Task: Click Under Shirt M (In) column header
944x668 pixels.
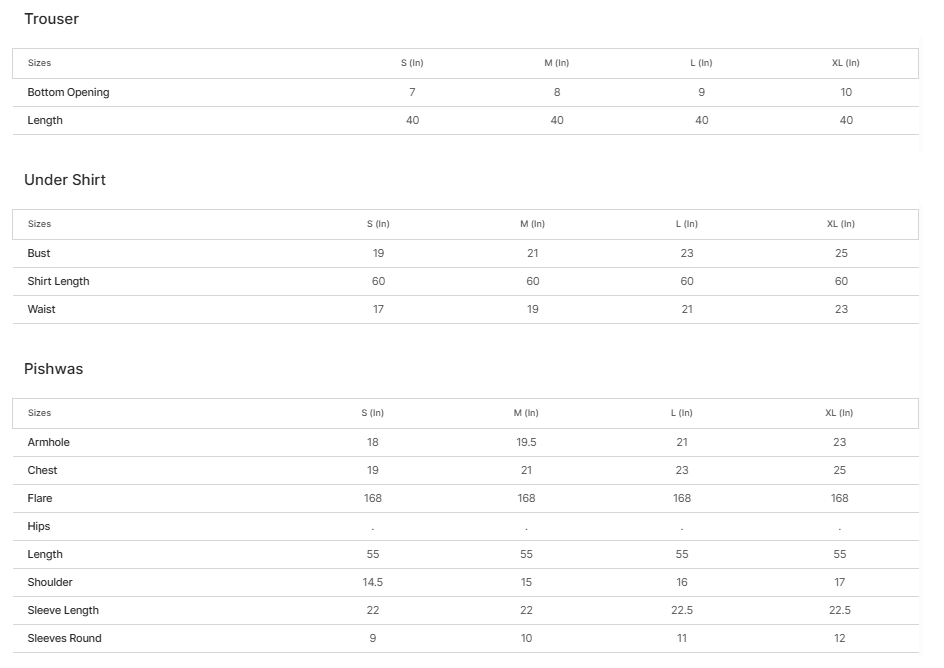Action: pos(532,224)
